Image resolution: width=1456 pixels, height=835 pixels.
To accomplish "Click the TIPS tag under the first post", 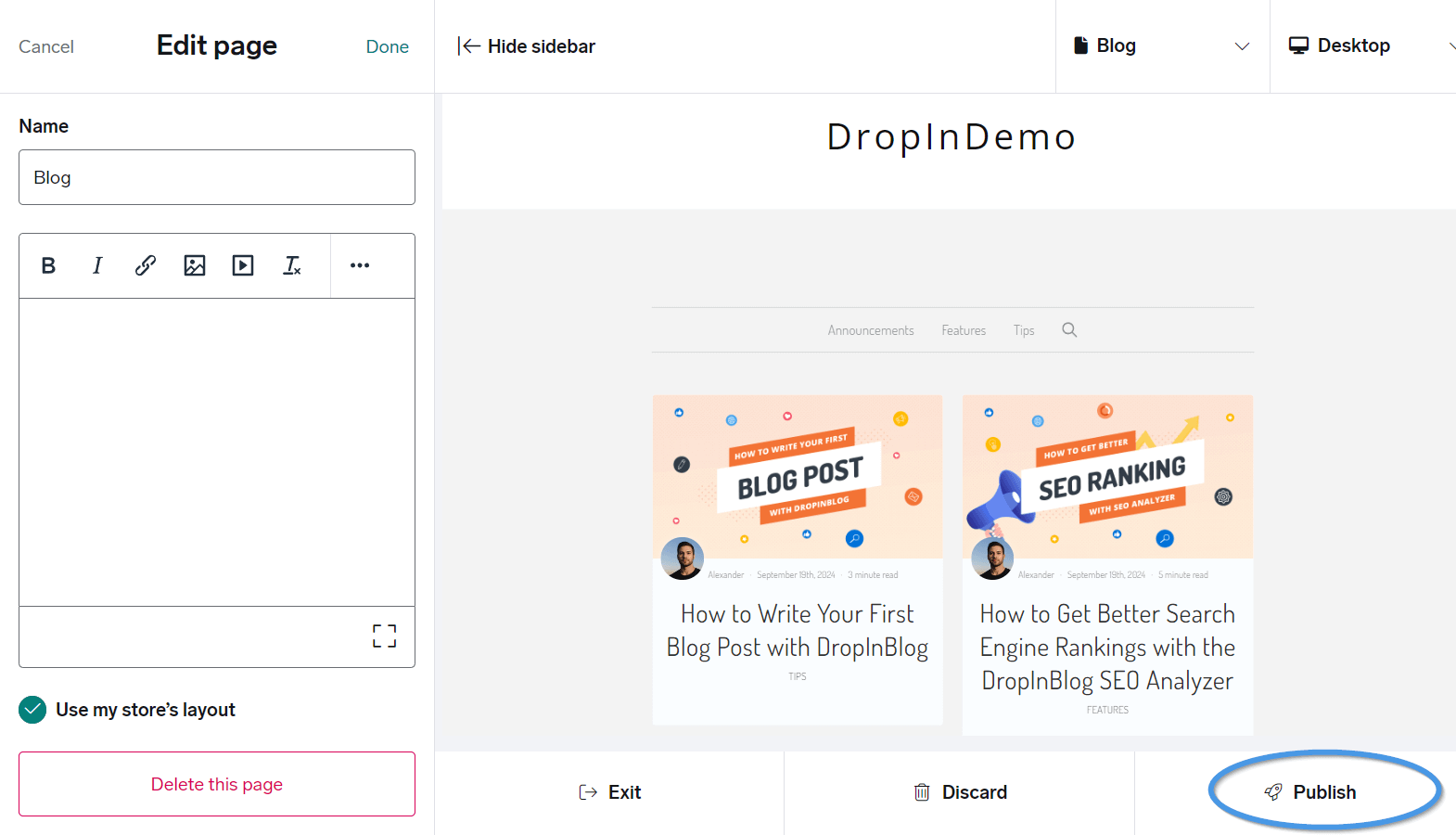I will pyautogui.click(x=798, y=676).
